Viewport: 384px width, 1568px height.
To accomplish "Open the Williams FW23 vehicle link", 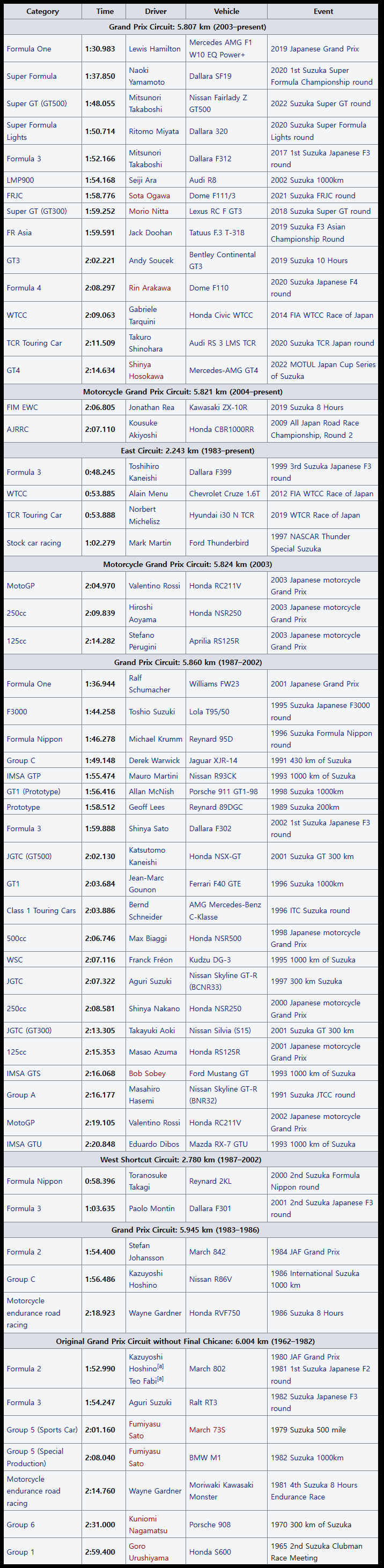I will (214, 684).
